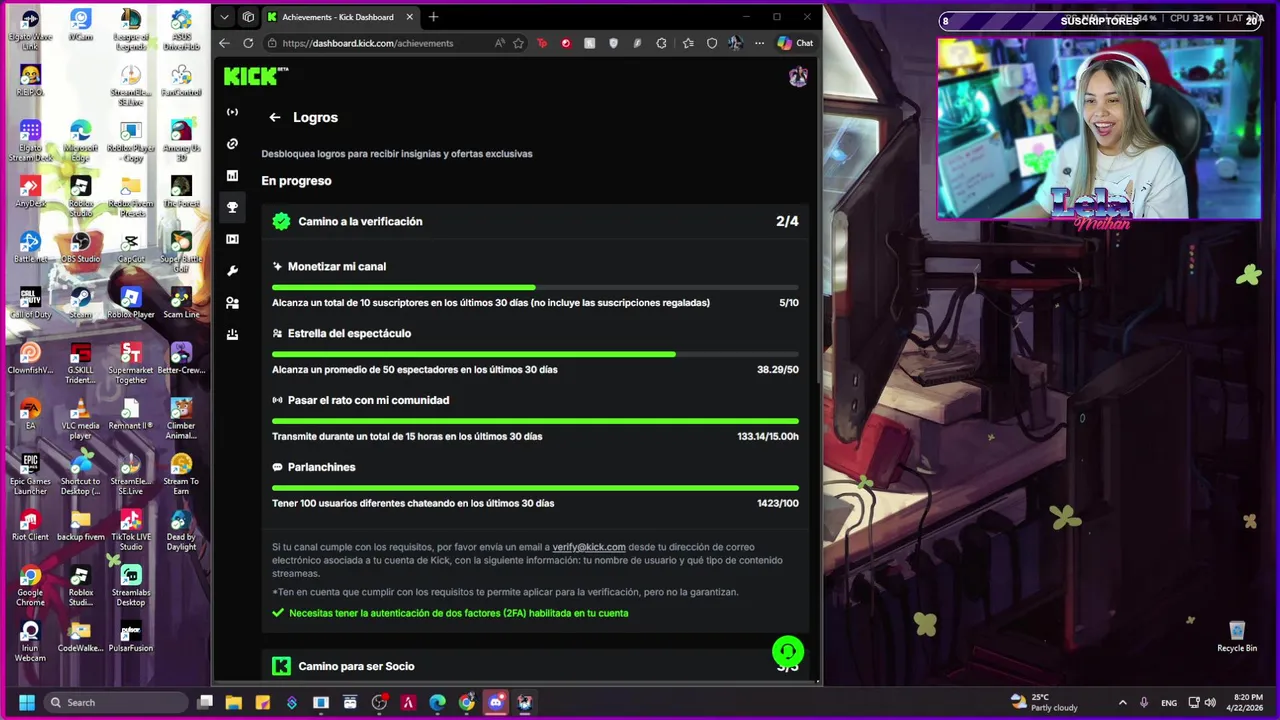Select the trophy achievements sidebar icon
The height and width of the screenshot is (720, 1280).
point(232,207)
